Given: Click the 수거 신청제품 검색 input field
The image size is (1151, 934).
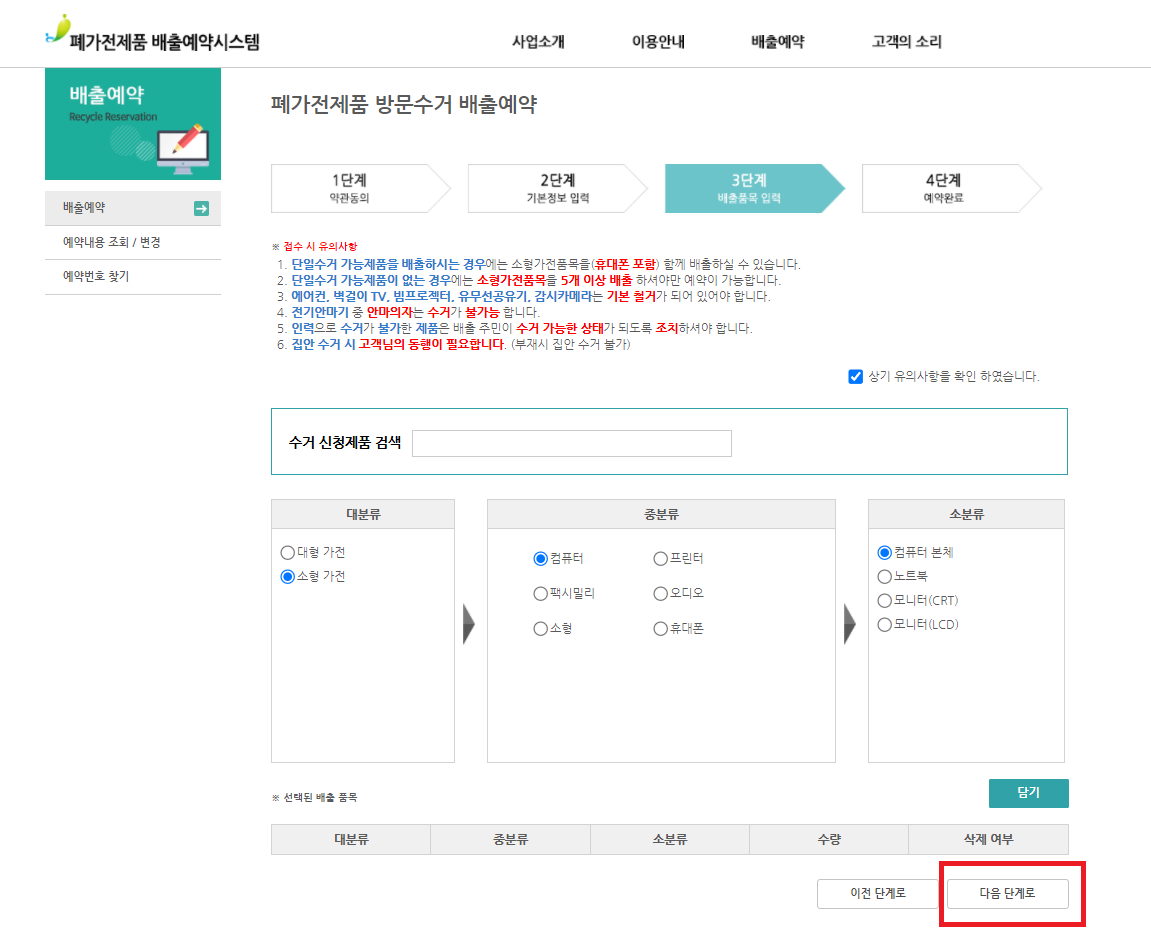Looking at the screenshot, I should (x=572, y=444).
